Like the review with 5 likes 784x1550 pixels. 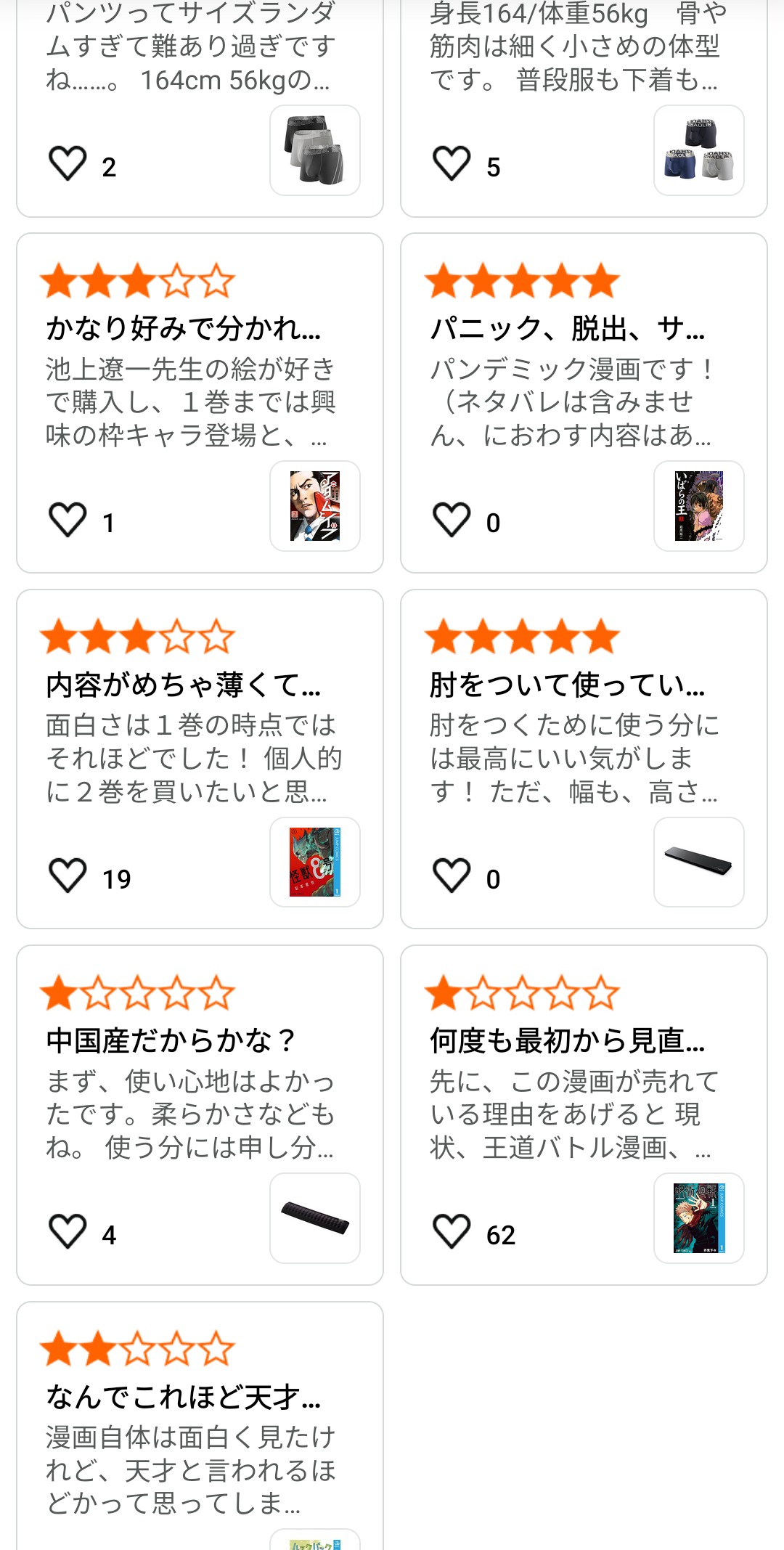pyautogui.click(x=452, y=163)
